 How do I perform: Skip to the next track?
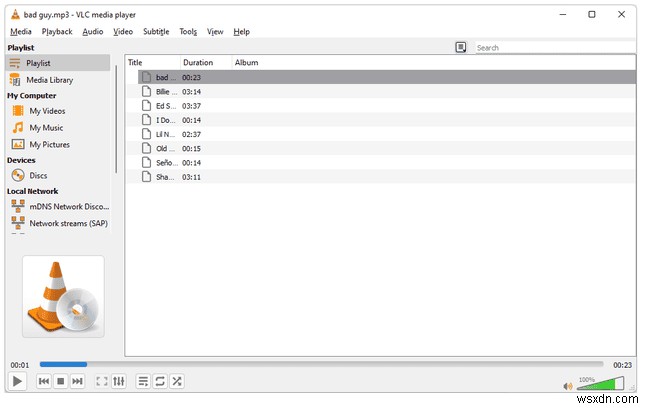(x=77, y=381)
